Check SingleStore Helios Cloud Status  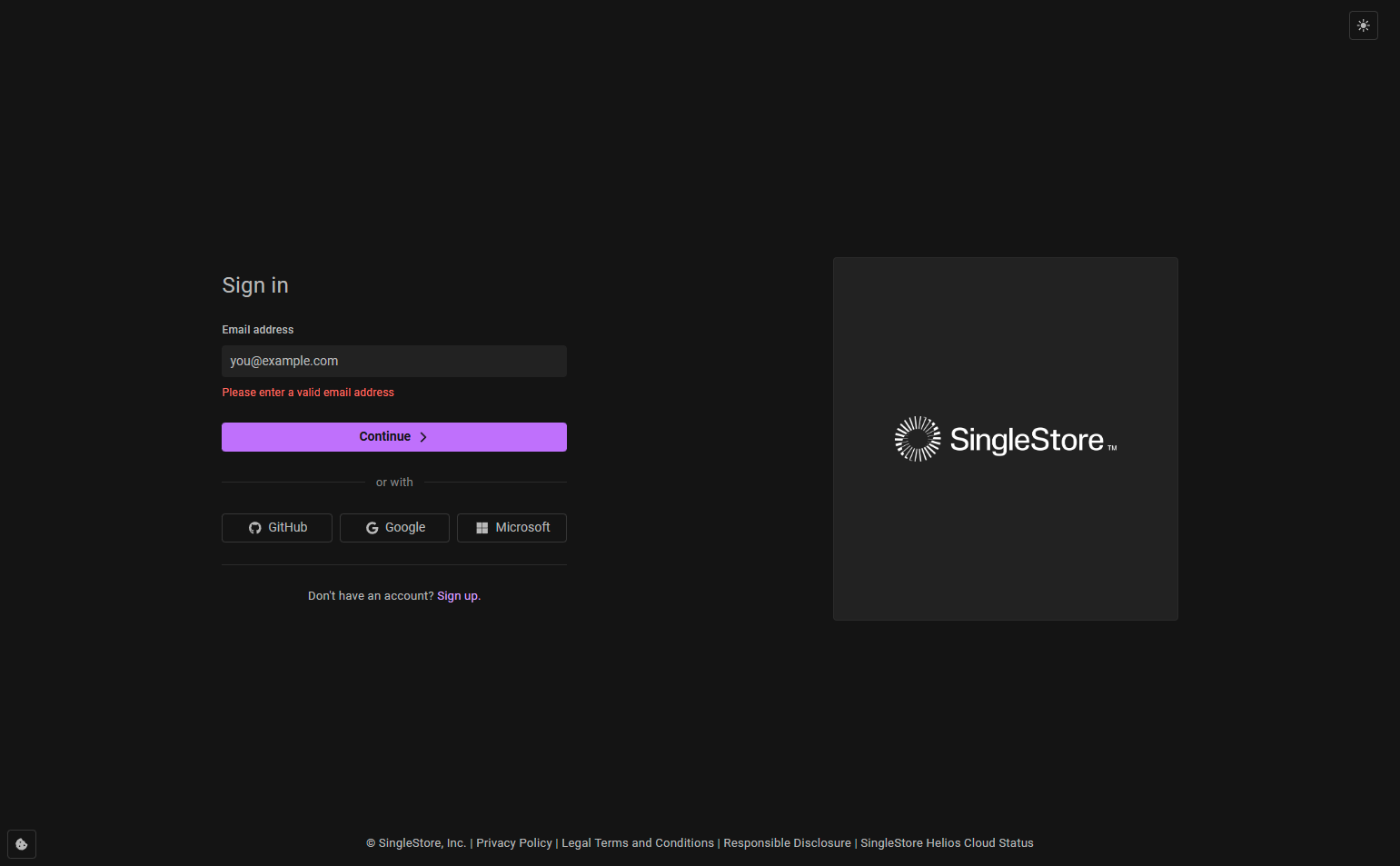coord(947,842)
